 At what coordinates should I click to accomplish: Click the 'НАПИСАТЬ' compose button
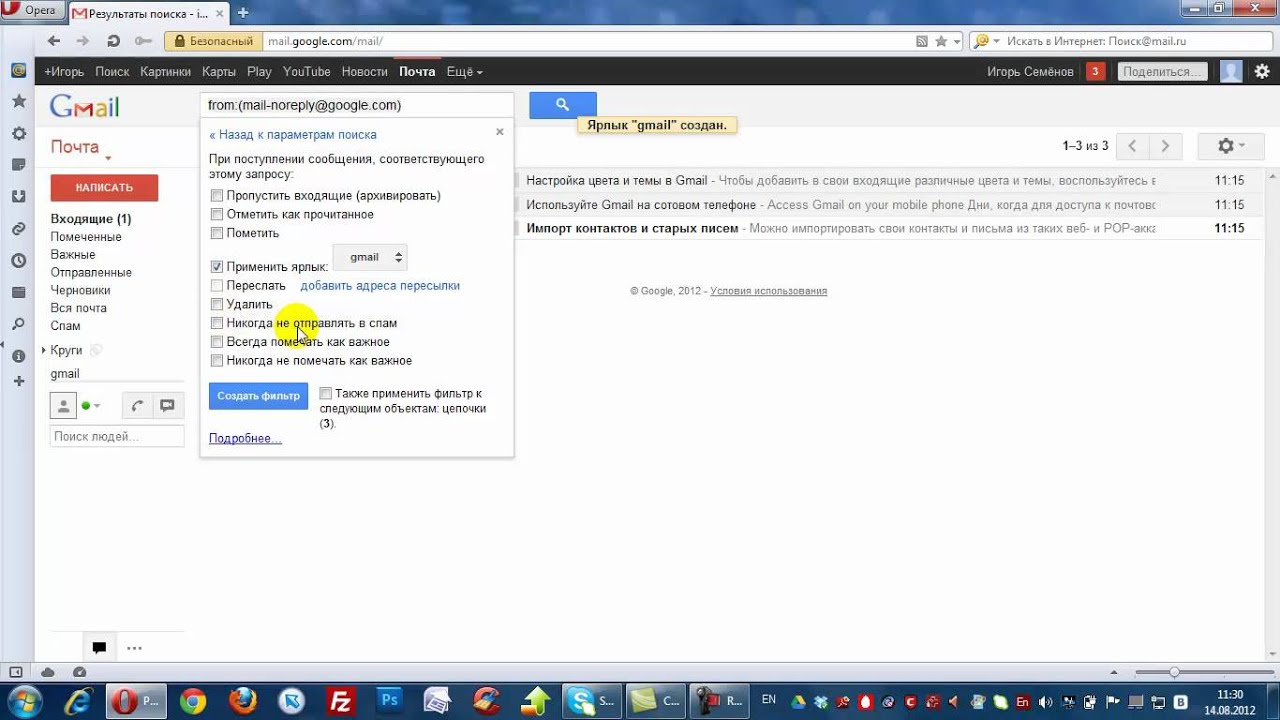coord(104,187)
